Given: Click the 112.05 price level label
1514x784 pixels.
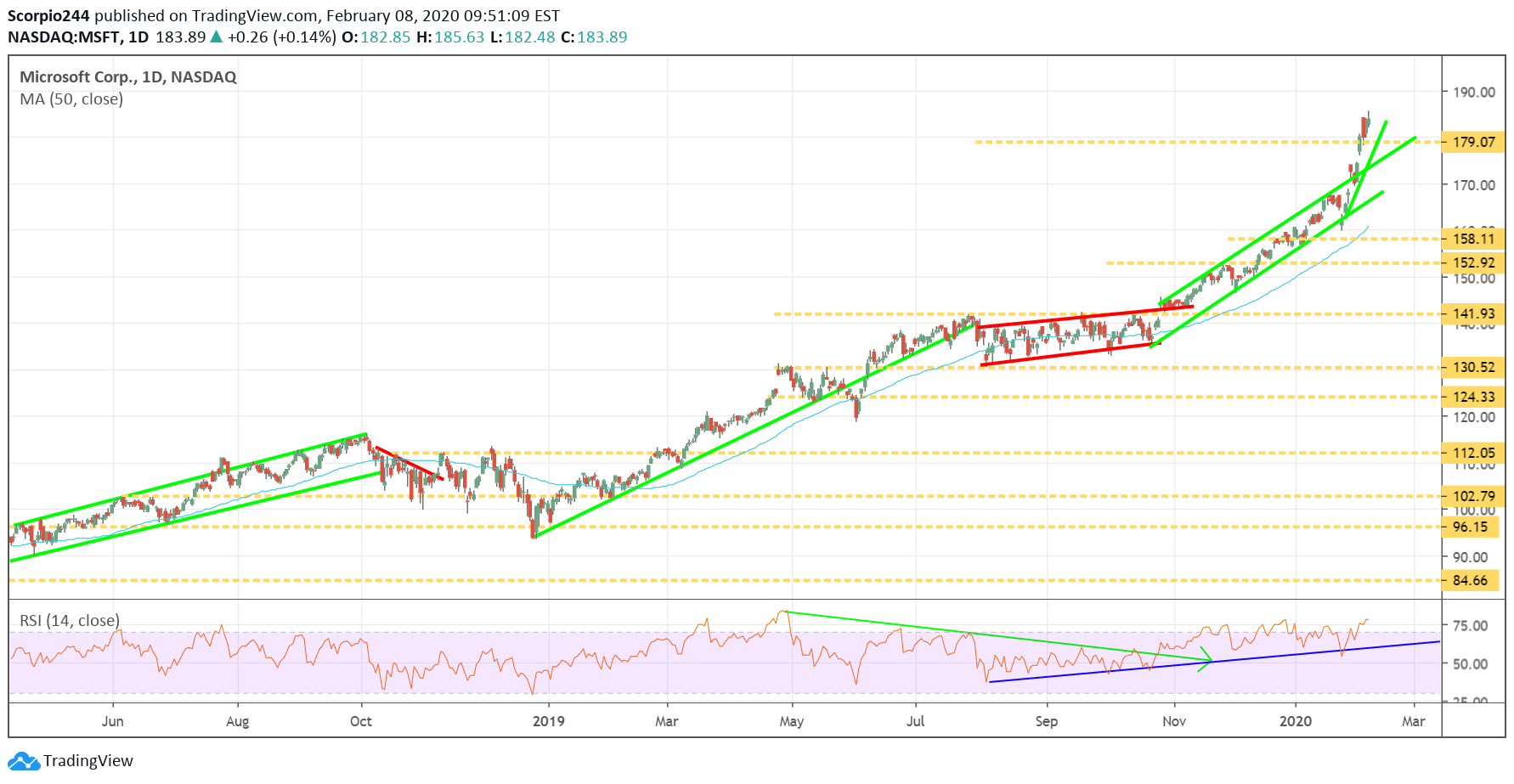Looking at the screenshot, I should [x=1473, y=453].
